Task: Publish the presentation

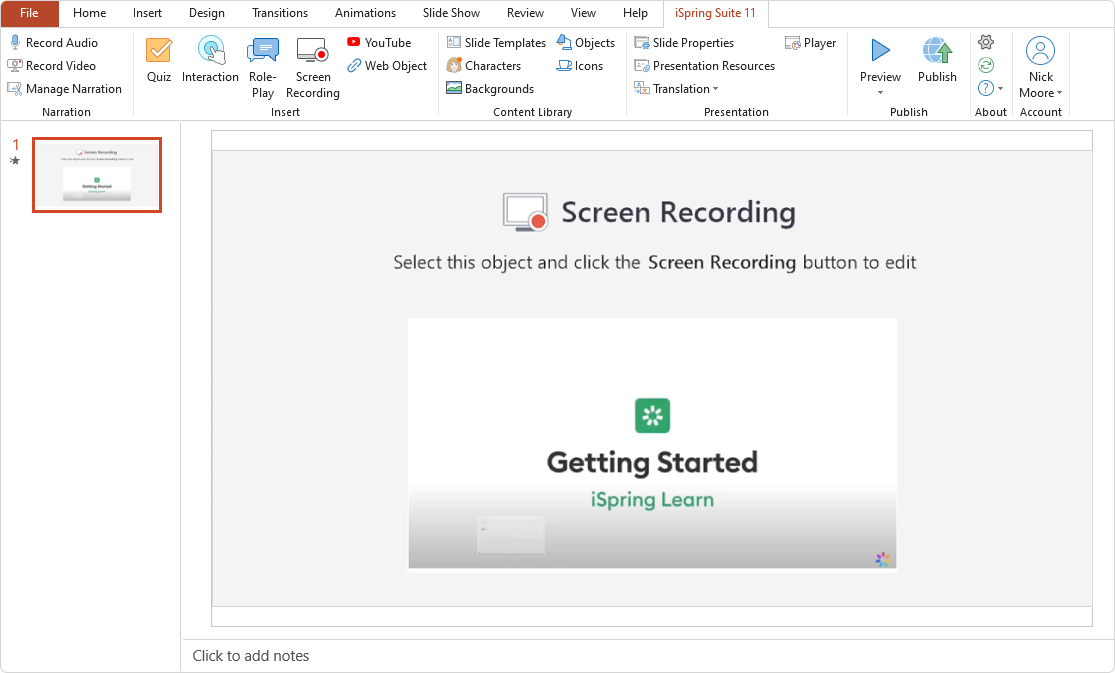Action: [937, 60]
